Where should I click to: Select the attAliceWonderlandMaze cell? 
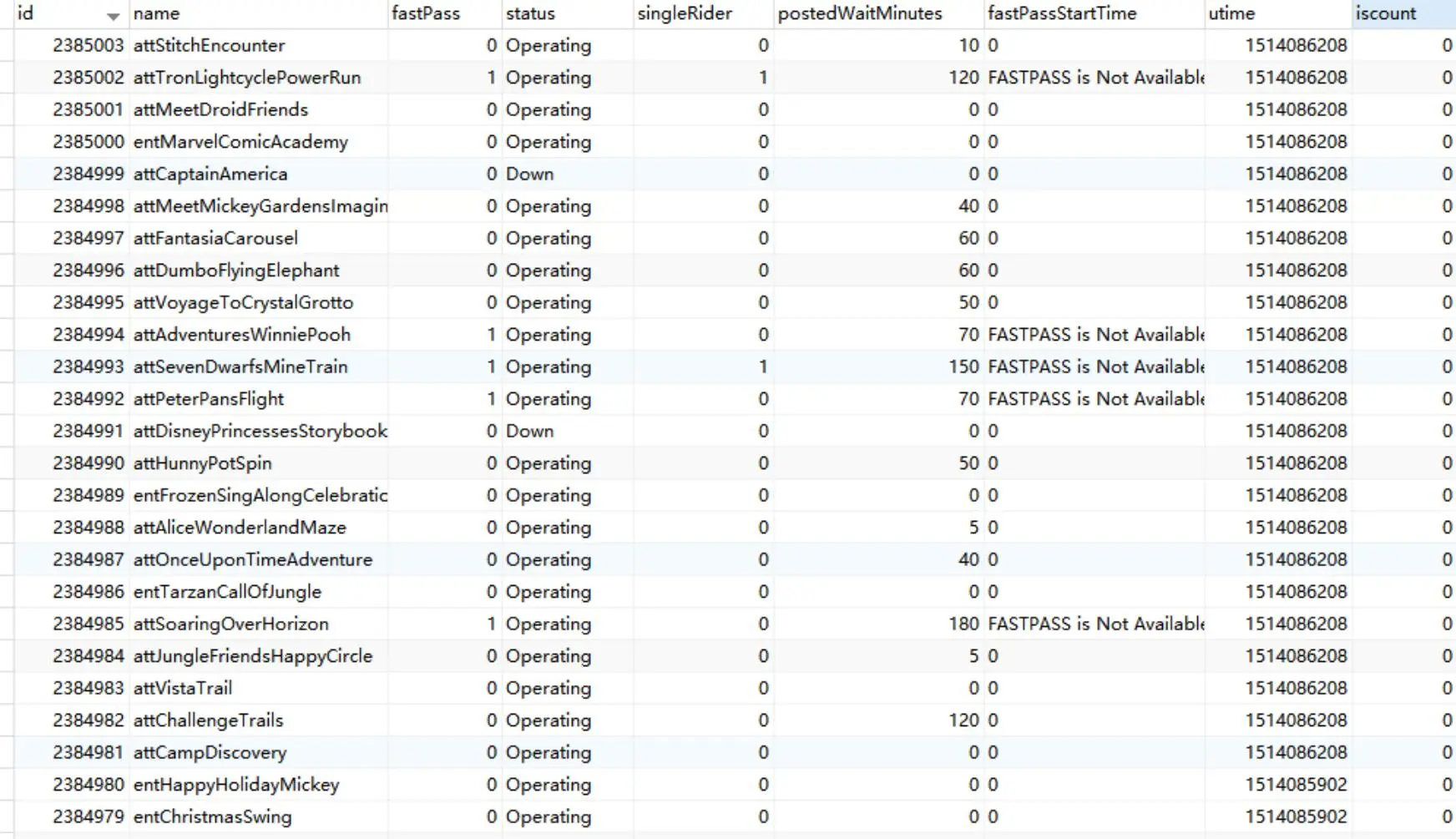coord(259,528)
